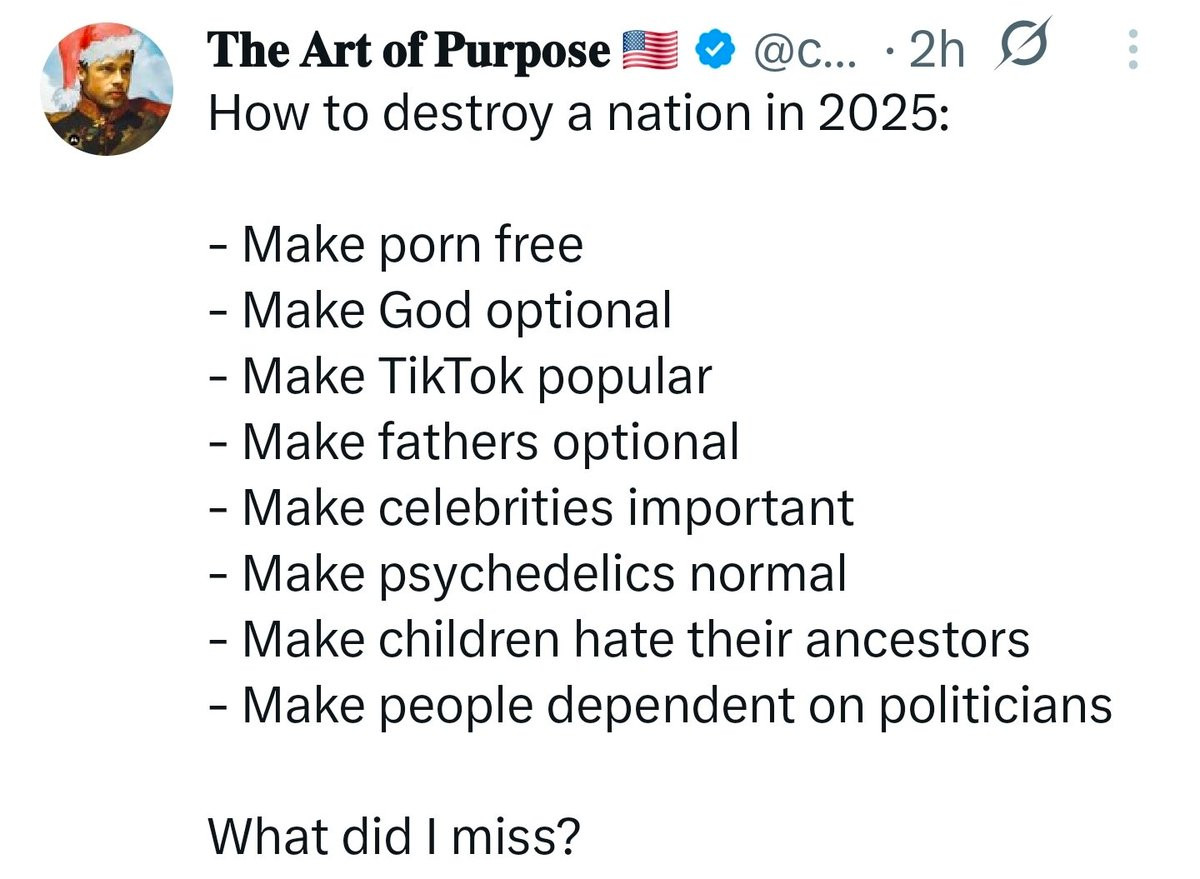This screenshot has height=879, width=1200.
Task: Click the "Make psychedelics normal" line
Action: (527, 574)
